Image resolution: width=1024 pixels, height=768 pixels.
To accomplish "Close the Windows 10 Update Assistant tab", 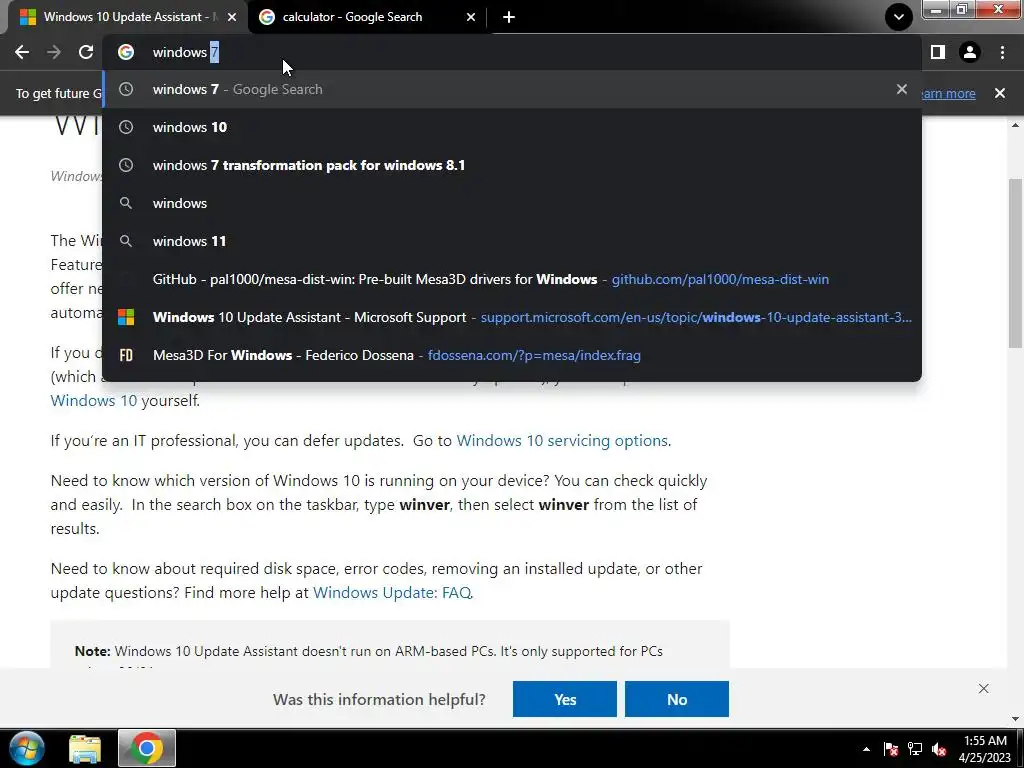I will 232,17.
